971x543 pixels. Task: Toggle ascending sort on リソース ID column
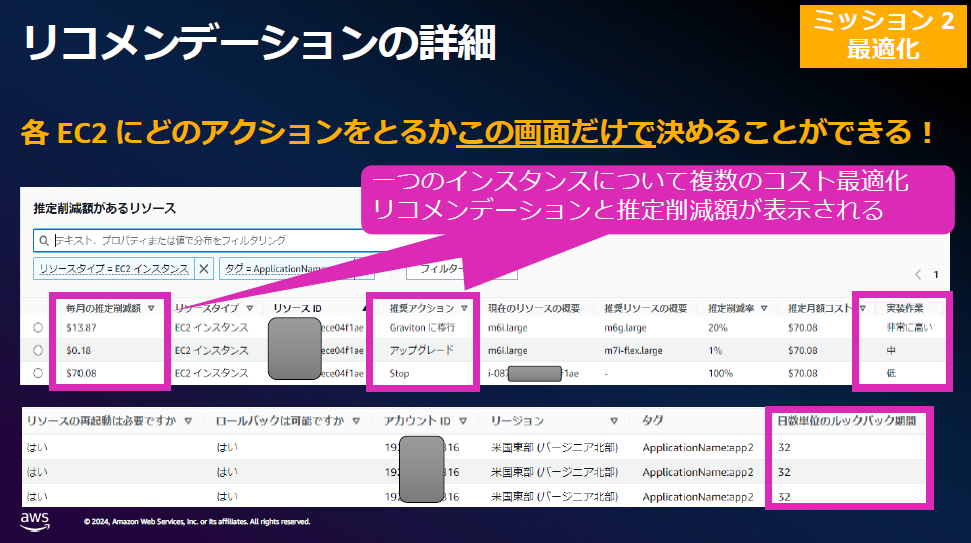(364, 308)
